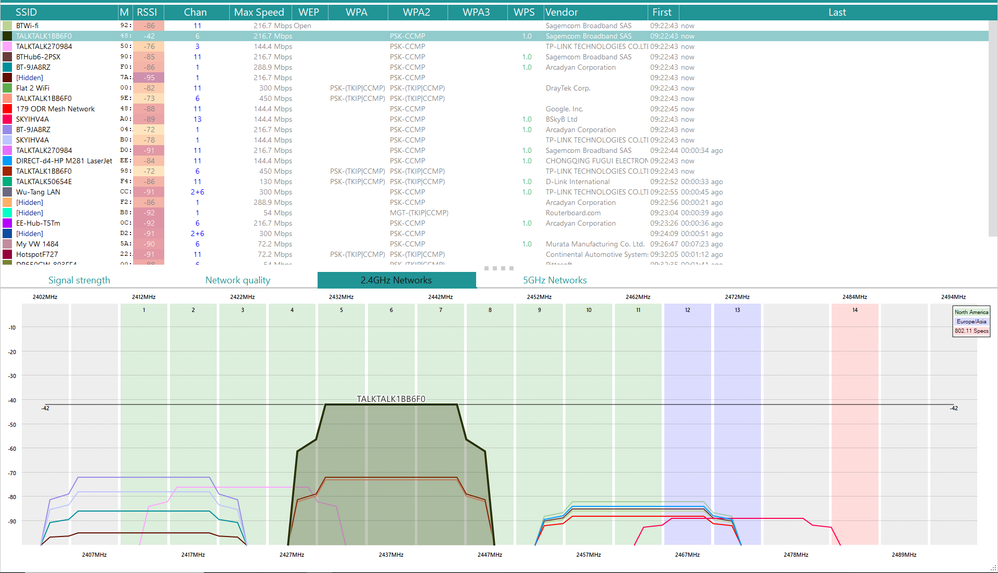Select the Flat 2 WiFi network name
This screenshot has width=998, height=573.
coord(32,88)
